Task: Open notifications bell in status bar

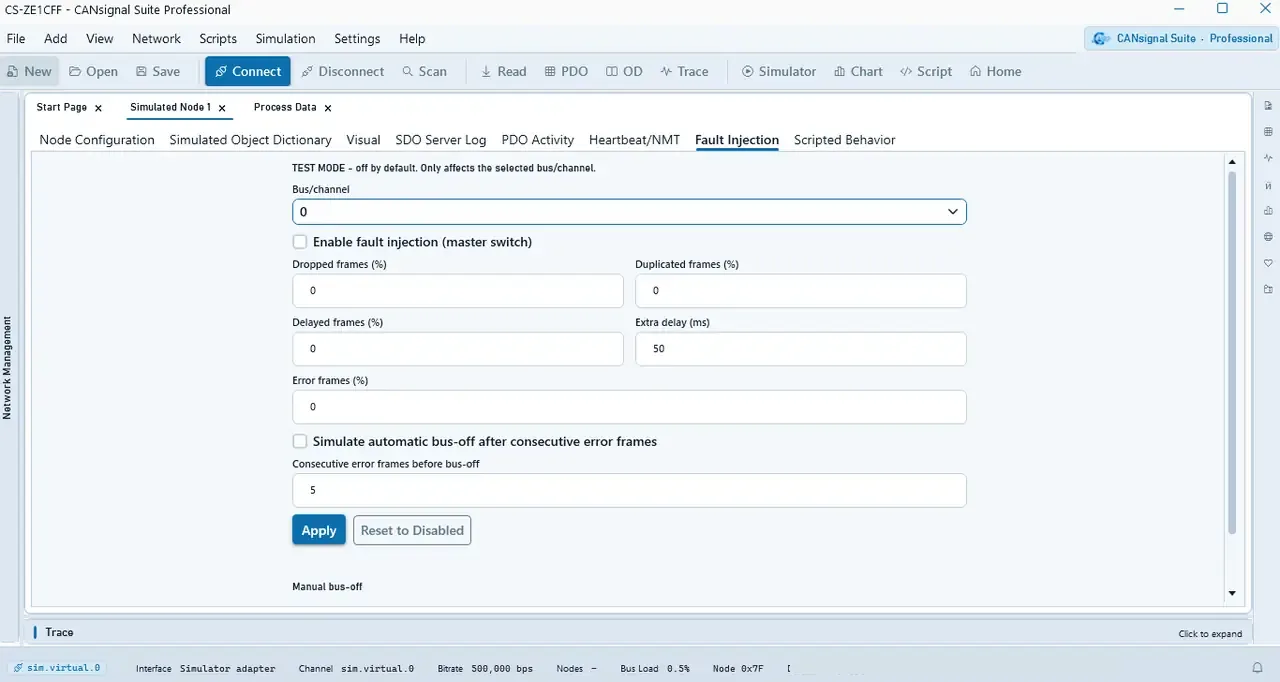Action: (1258, 668)
